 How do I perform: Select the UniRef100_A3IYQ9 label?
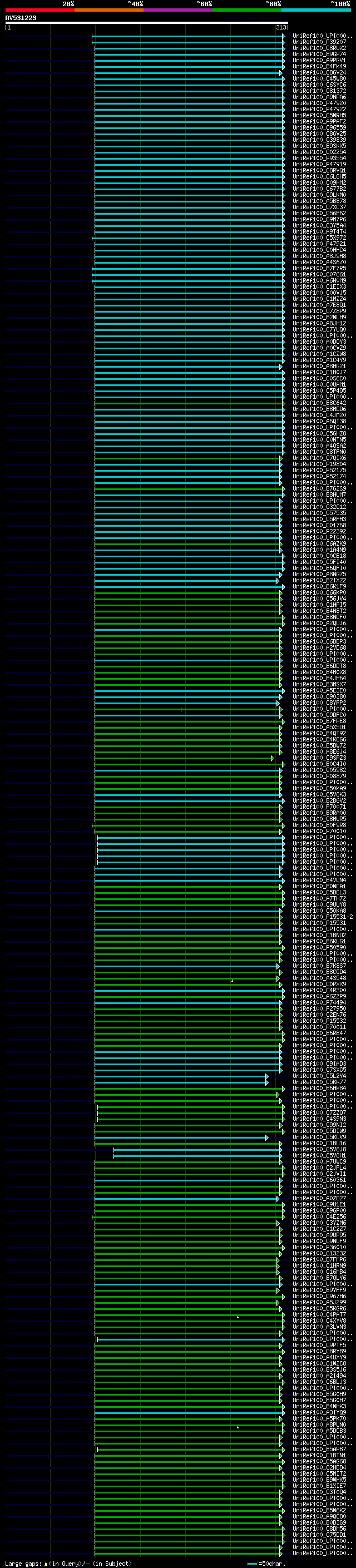[x=319, y=1413]
